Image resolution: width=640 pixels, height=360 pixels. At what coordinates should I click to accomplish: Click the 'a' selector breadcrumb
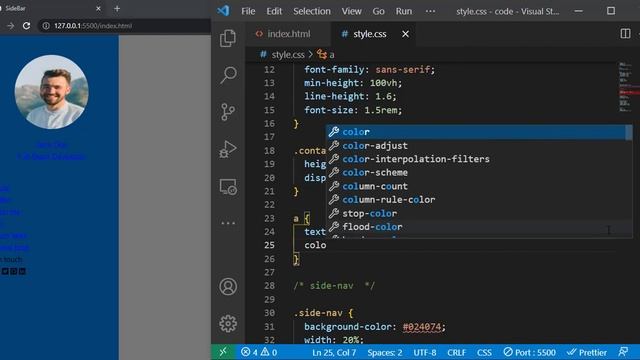click(326, 55)
